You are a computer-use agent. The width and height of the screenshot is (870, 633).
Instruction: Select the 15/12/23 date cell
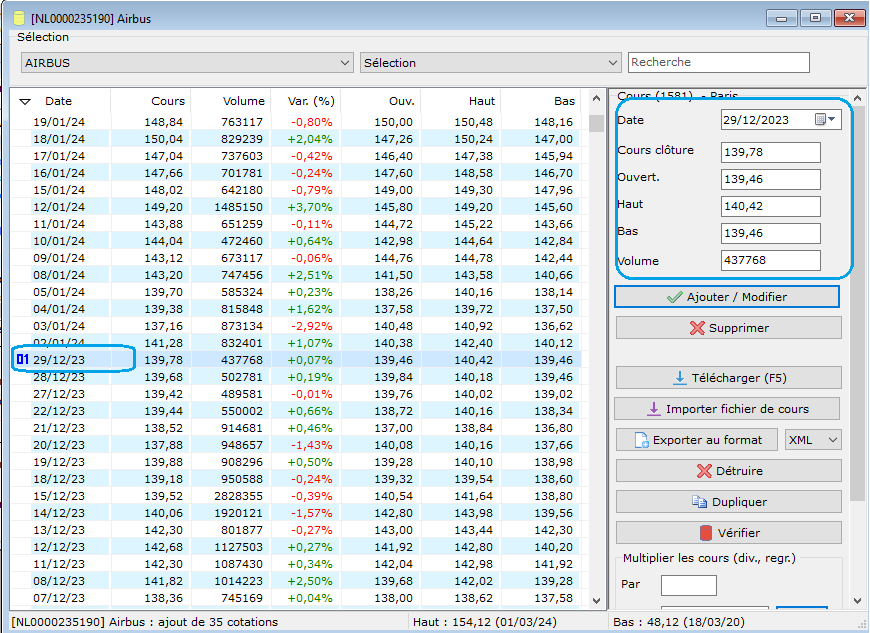point(59,496)
